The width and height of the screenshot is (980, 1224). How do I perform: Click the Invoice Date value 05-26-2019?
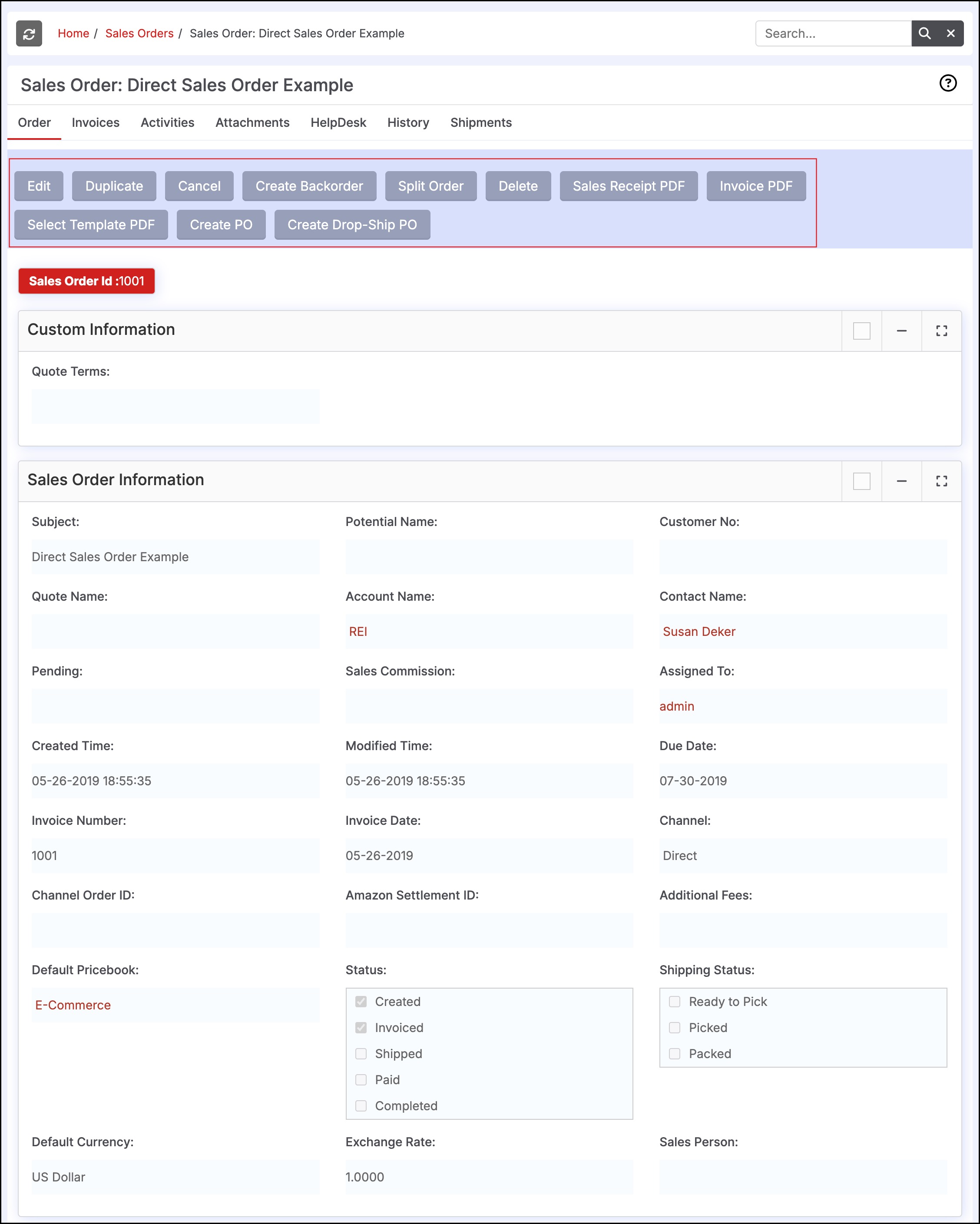tap(379, 856)
